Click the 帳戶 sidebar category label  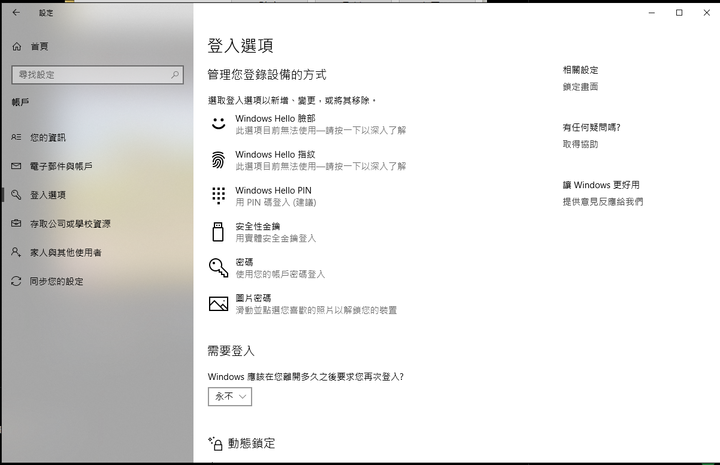click(x=20, y=102)
